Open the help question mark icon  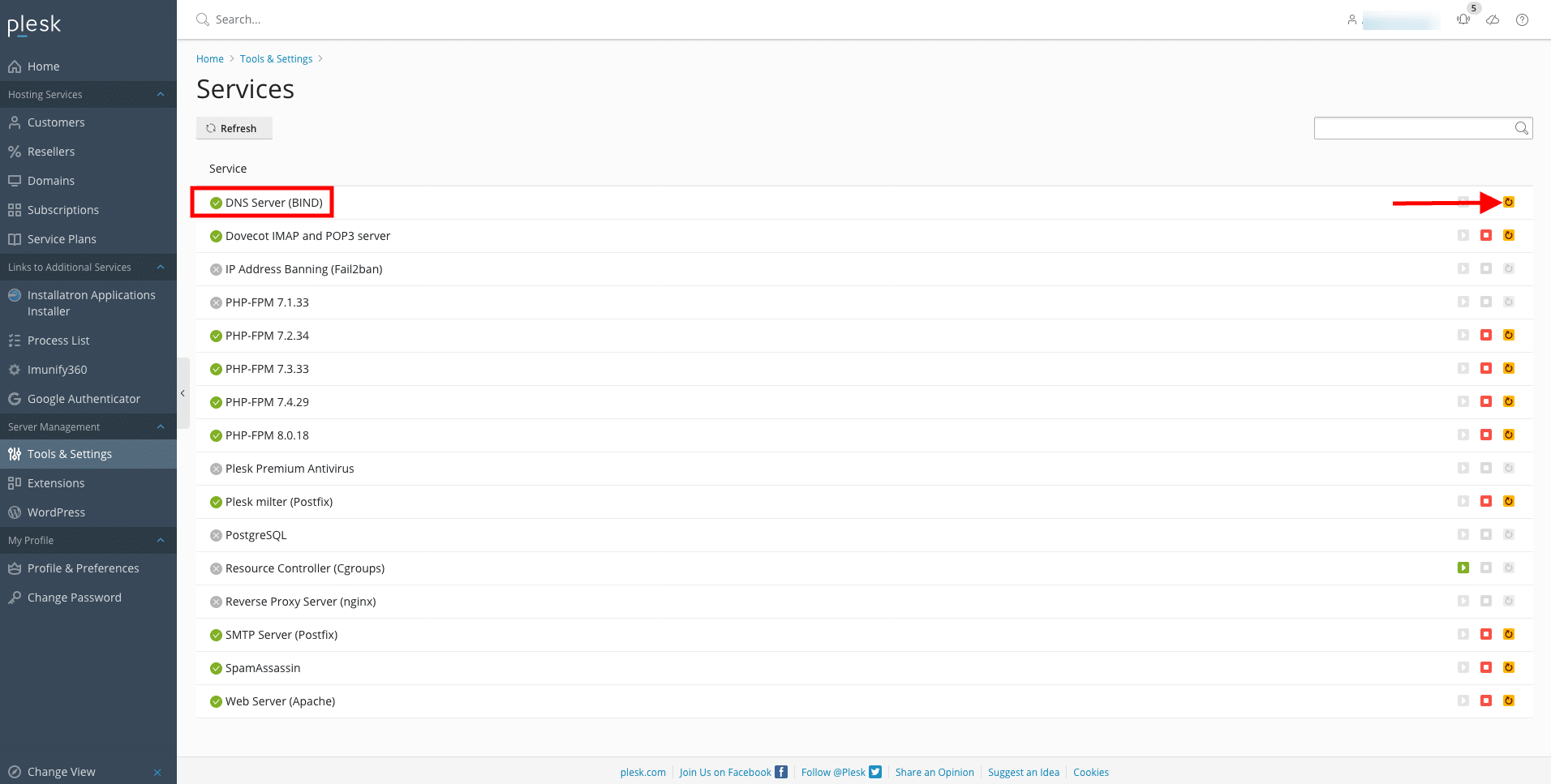[1522, 19]
